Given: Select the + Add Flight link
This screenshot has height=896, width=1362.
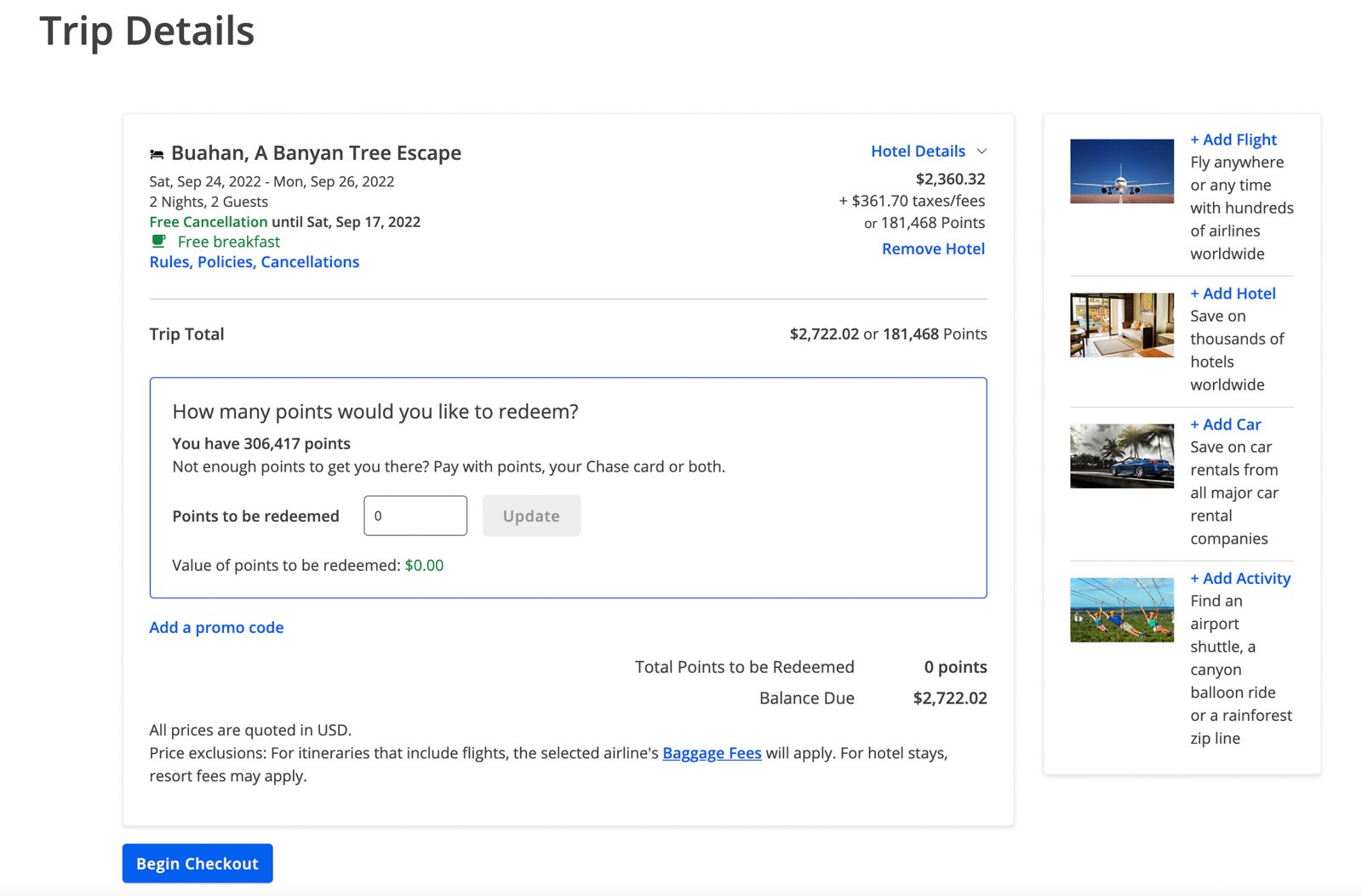Looking at the screenshot, I should coord(1233,140).
